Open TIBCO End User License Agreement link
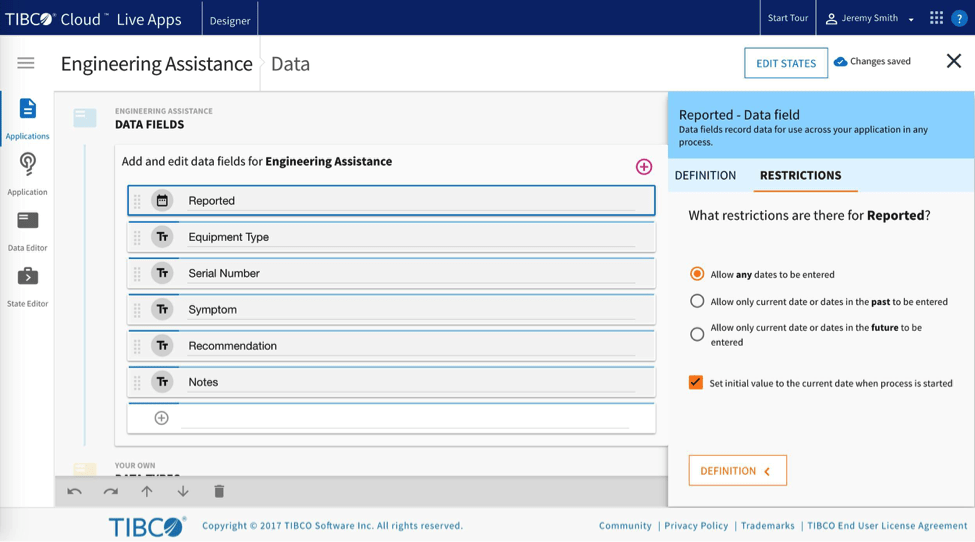The image size is (975, 542). [x=887, y=525]
